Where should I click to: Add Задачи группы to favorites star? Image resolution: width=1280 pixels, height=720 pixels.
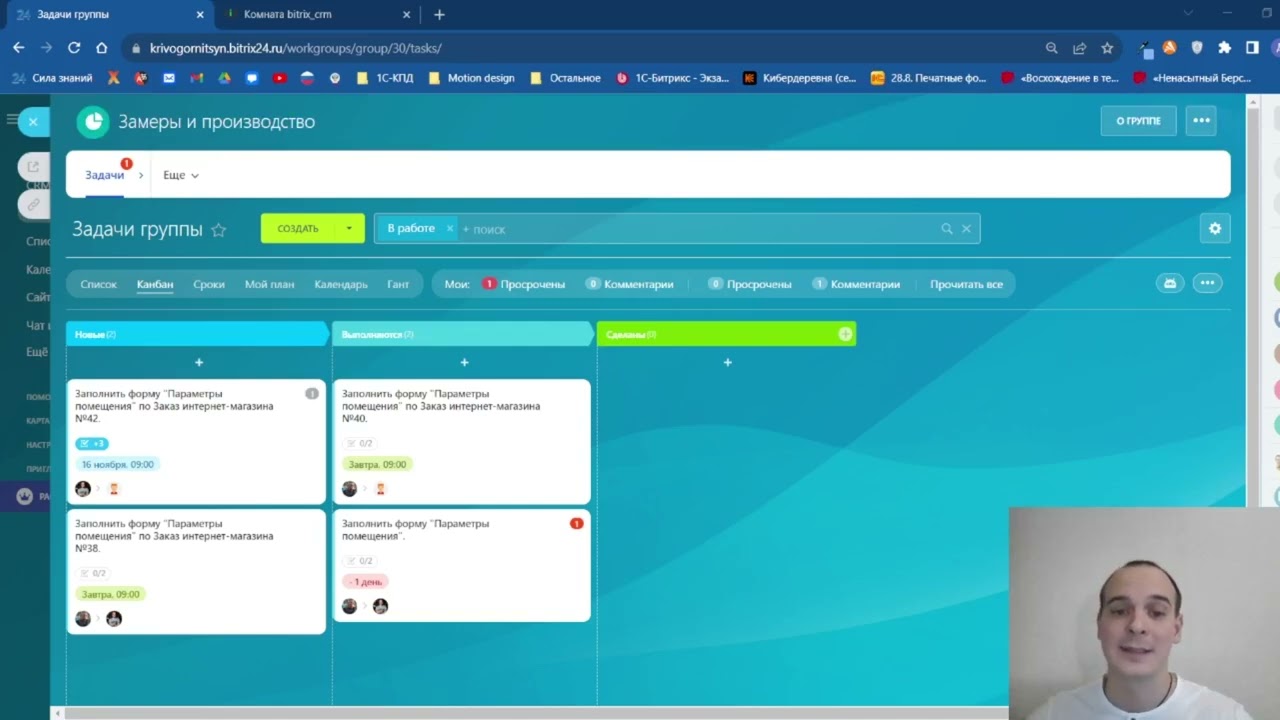(219, 230)
